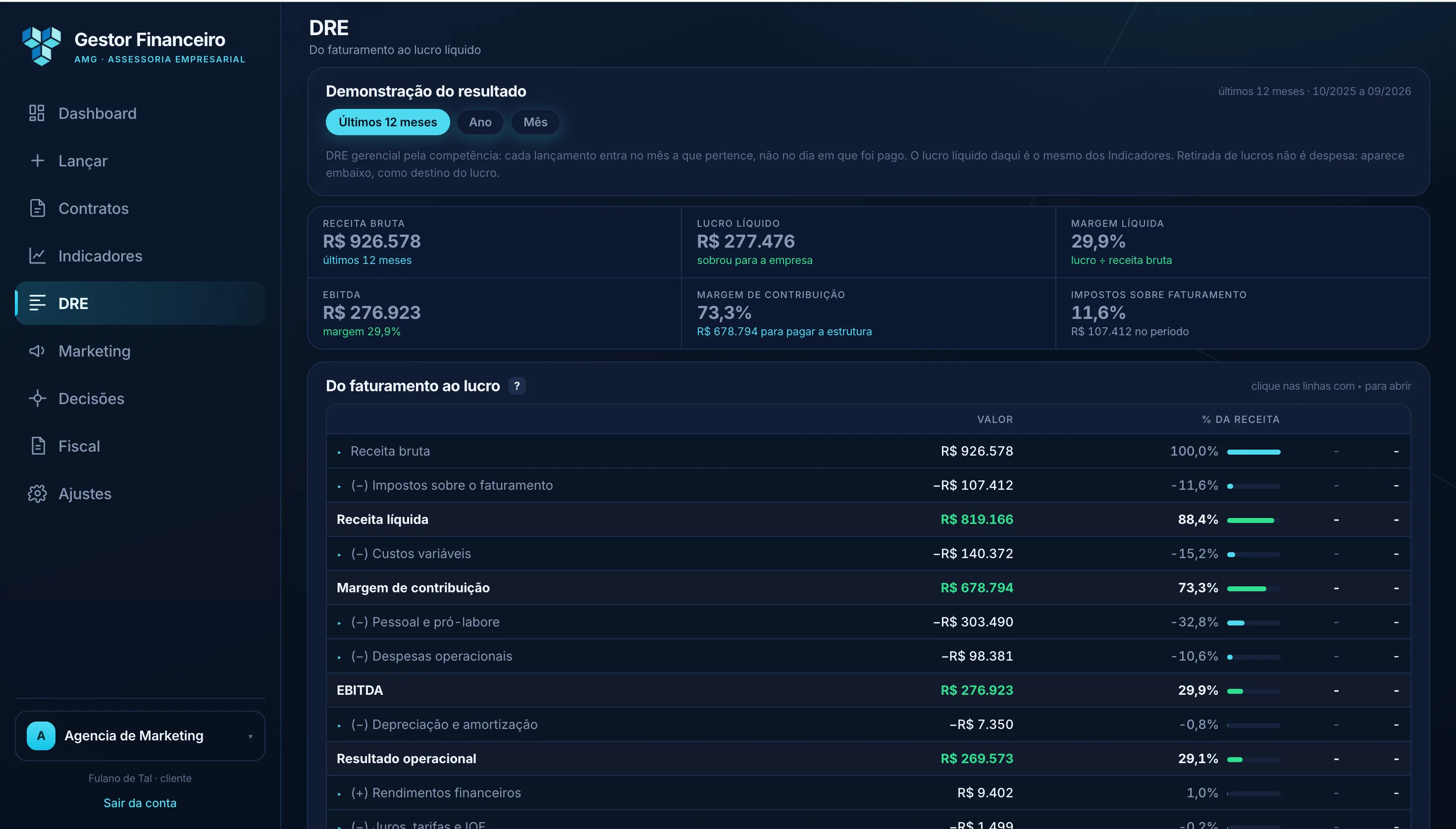Click the Fiscal menu label

(x=79, y=446)
